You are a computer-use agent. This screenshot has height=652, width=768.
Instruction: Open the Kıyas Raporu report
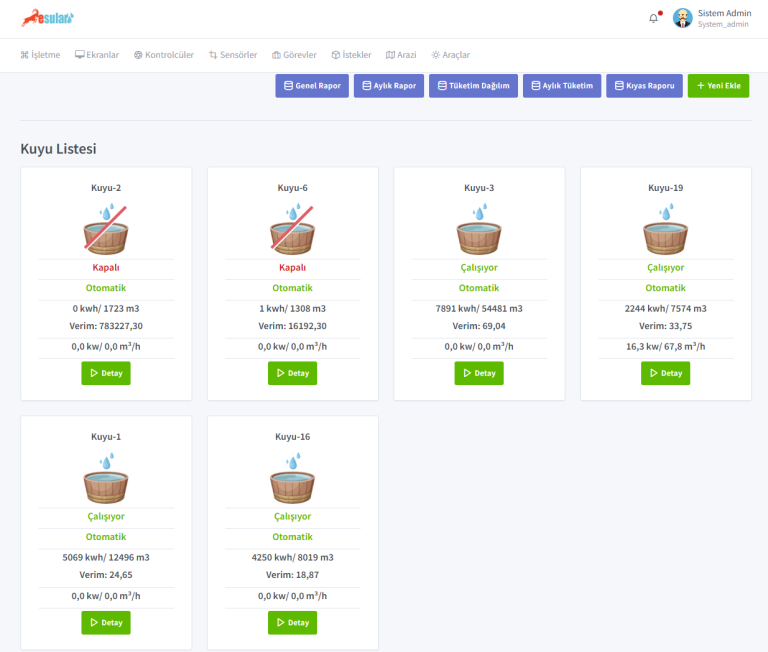[644, 86]
